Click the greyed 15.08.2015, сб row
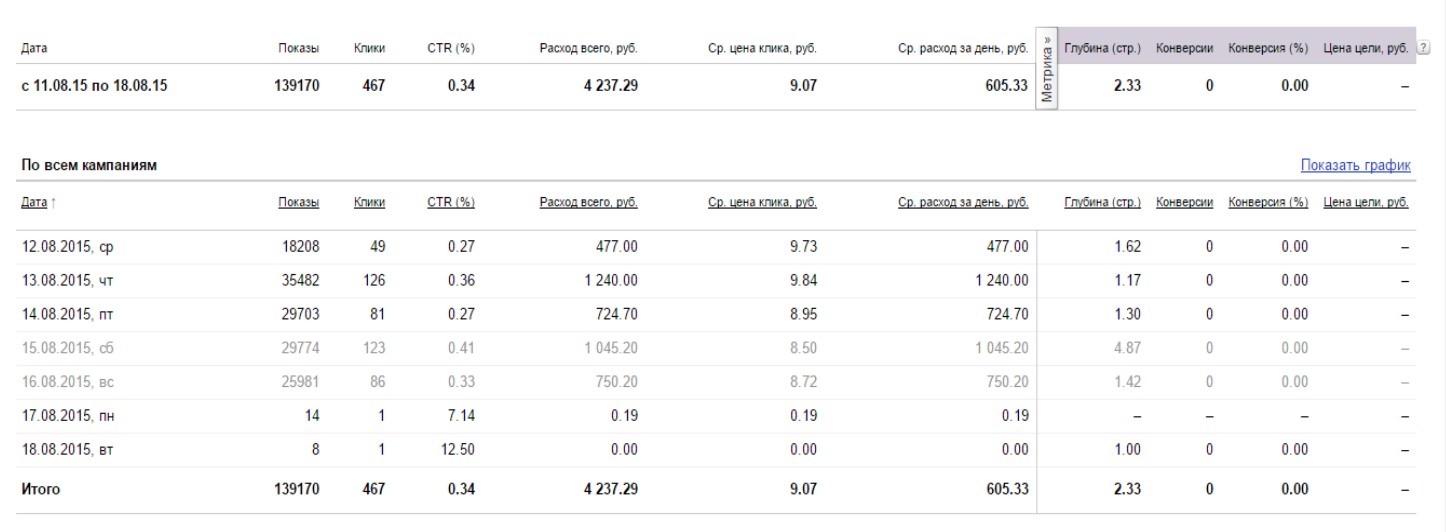The width and height of the screenshot is (1446, 532). click(59, 349)
